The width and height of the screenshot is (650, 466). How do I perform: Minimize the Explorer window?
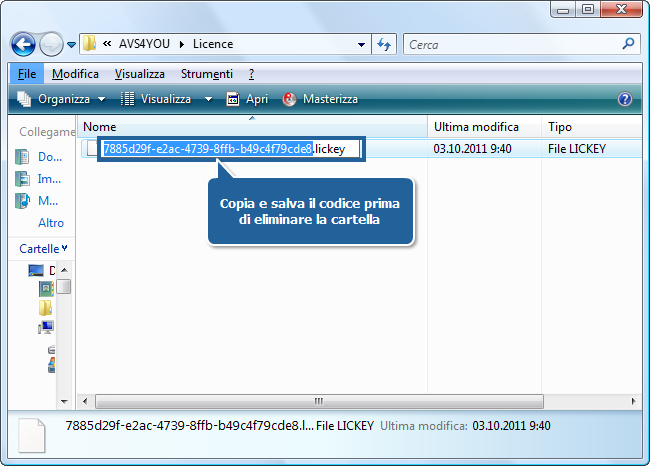coord(563,10)
